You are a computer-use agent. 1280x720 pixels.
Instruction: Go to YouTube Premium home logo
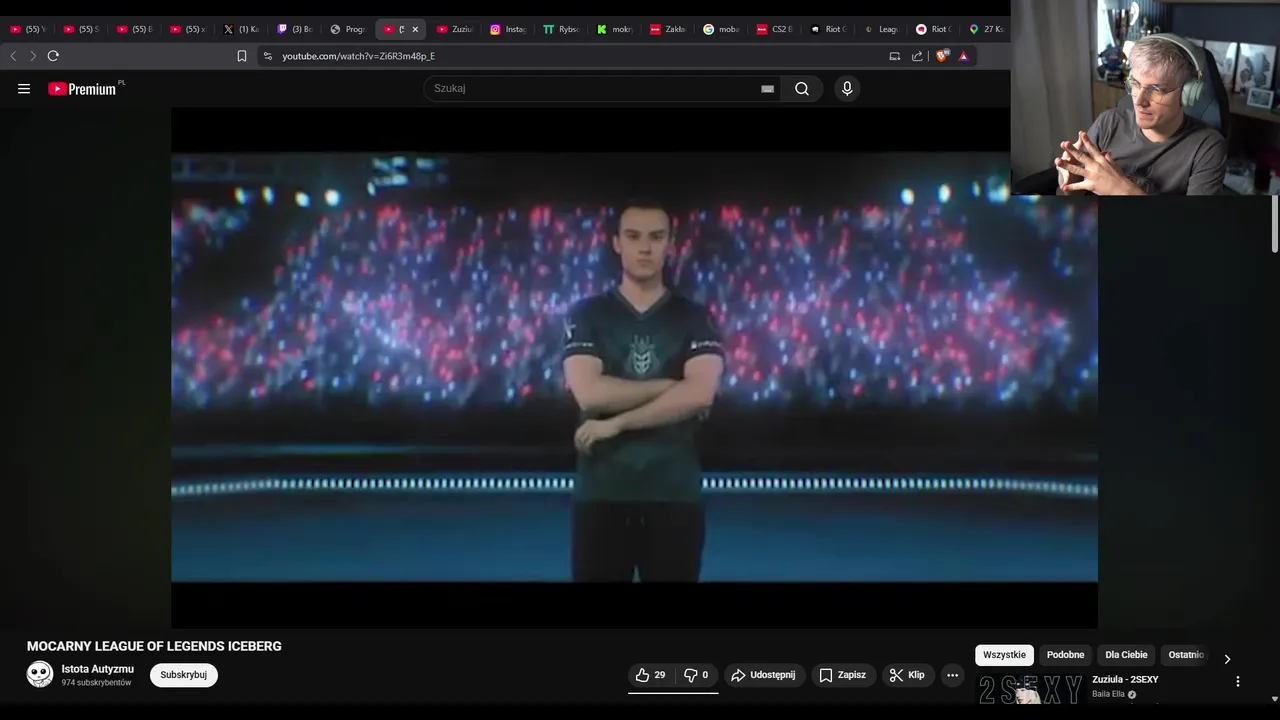point(83,89)
